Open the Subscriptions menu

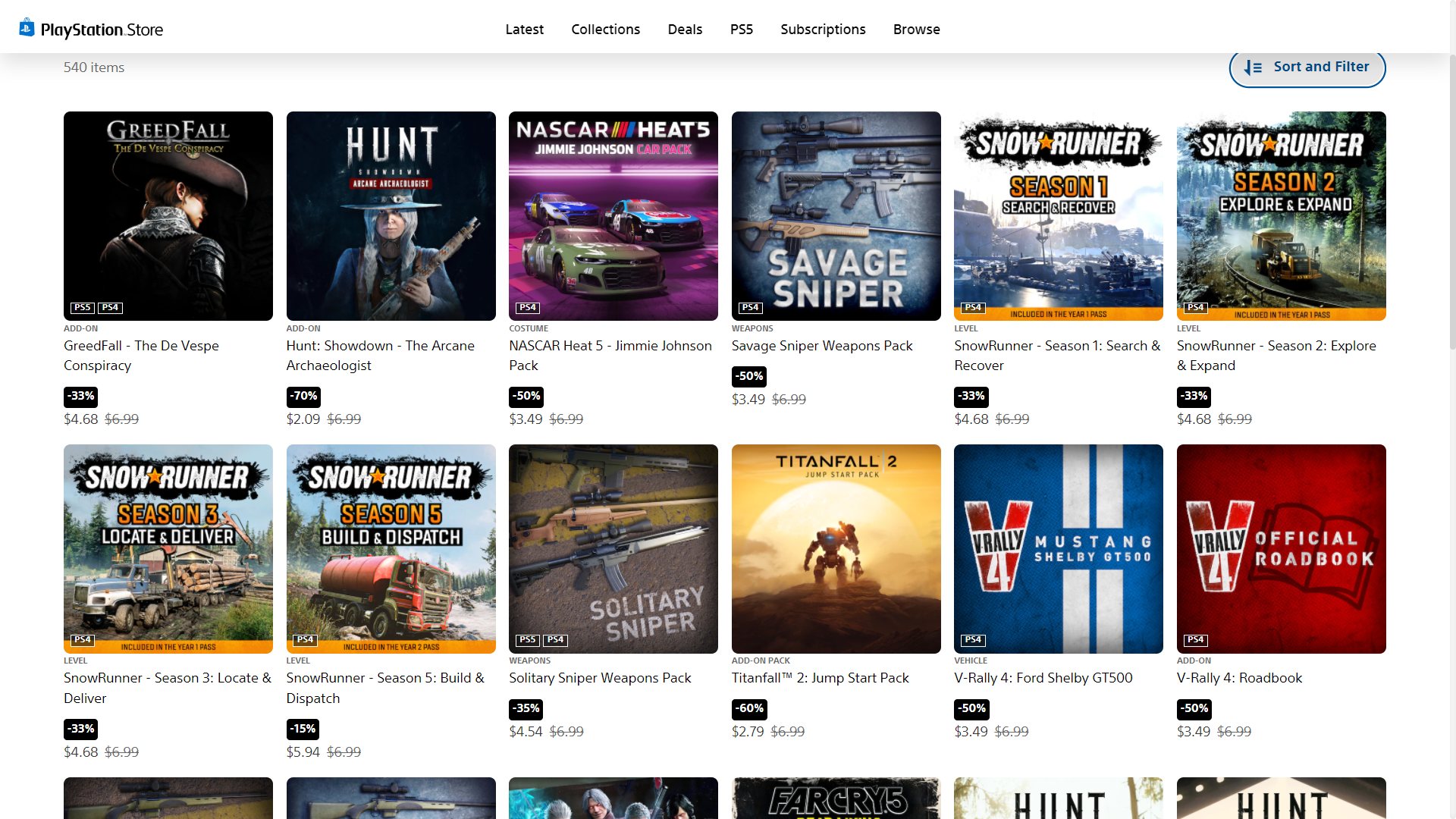click(823, 29)
